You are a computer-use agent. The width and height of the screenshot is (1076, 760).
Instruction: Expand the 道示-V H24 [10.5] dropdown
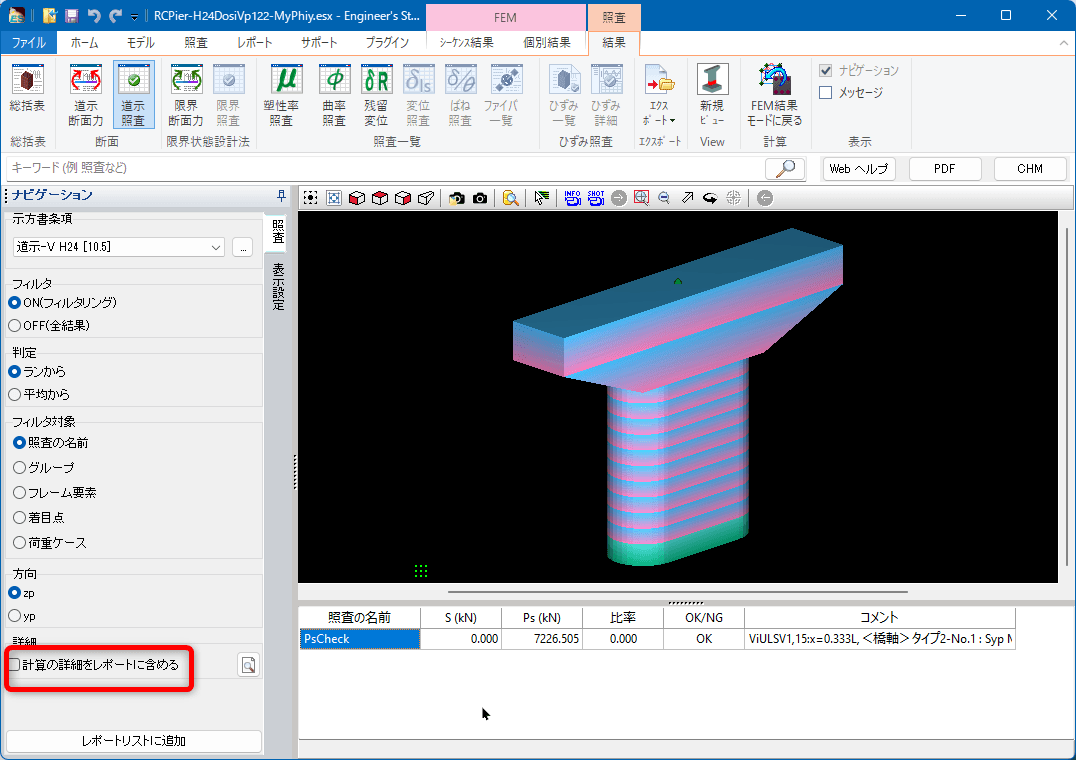[x=217, y=247]
